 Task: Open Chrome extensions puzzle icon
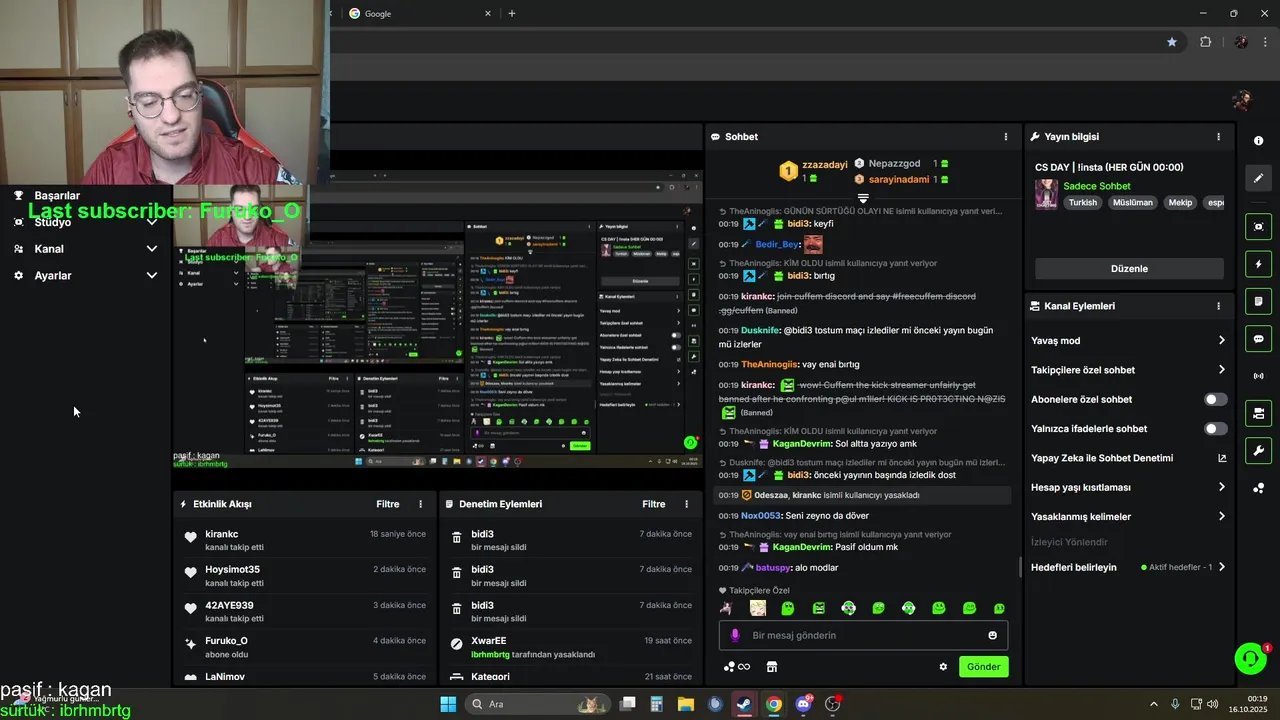(x=1205, y=42)
